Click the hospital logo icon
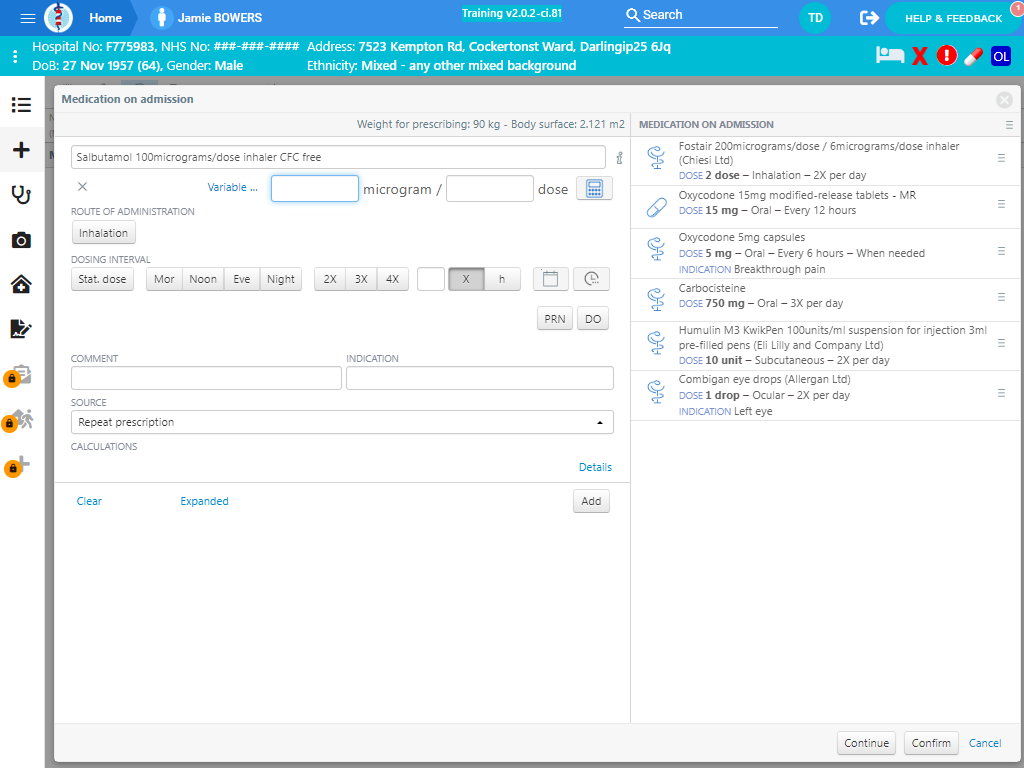1024x768 pixels. click(x=58, y=18)
